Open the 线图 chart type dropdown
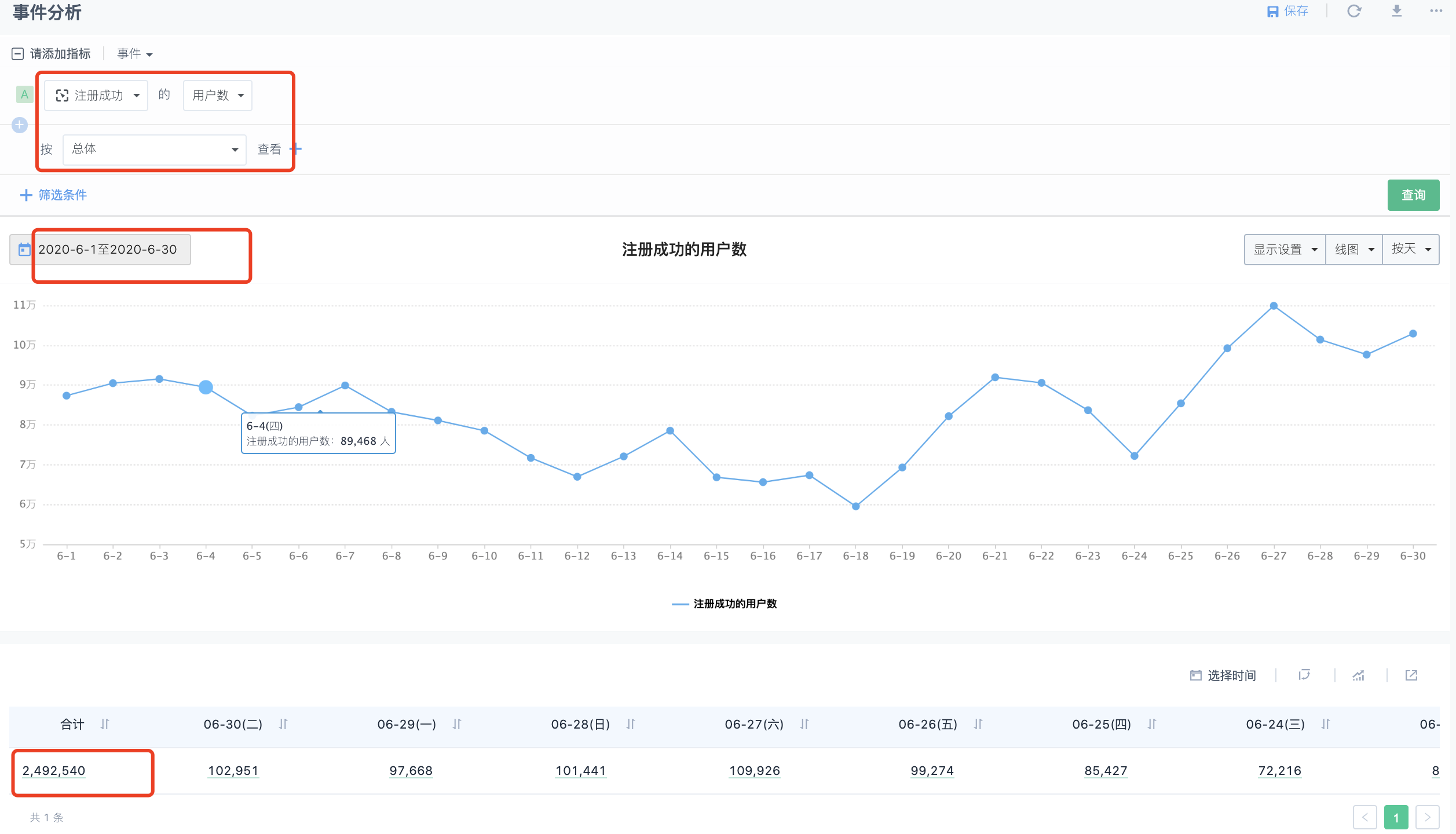Image resolution: width=1456 pixels, height=834 pixels. [1354, 250]
